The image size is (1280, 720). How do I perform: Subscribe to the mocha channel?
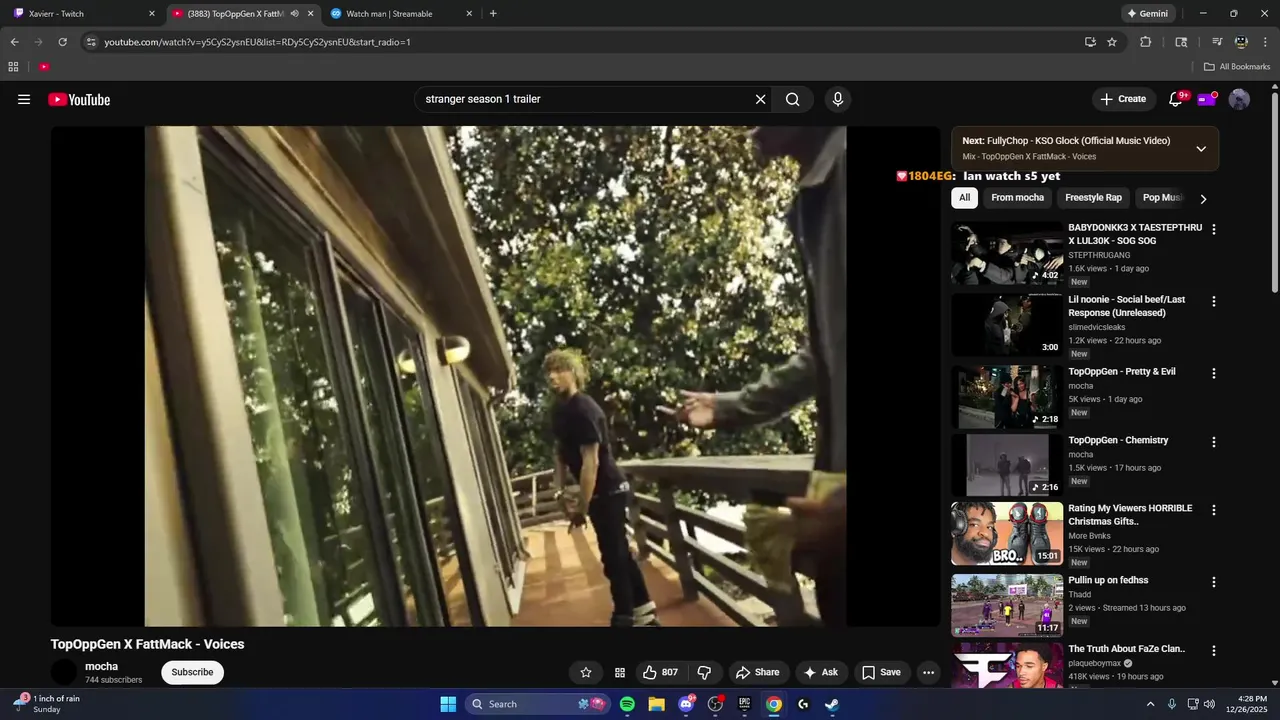[192, 672]
